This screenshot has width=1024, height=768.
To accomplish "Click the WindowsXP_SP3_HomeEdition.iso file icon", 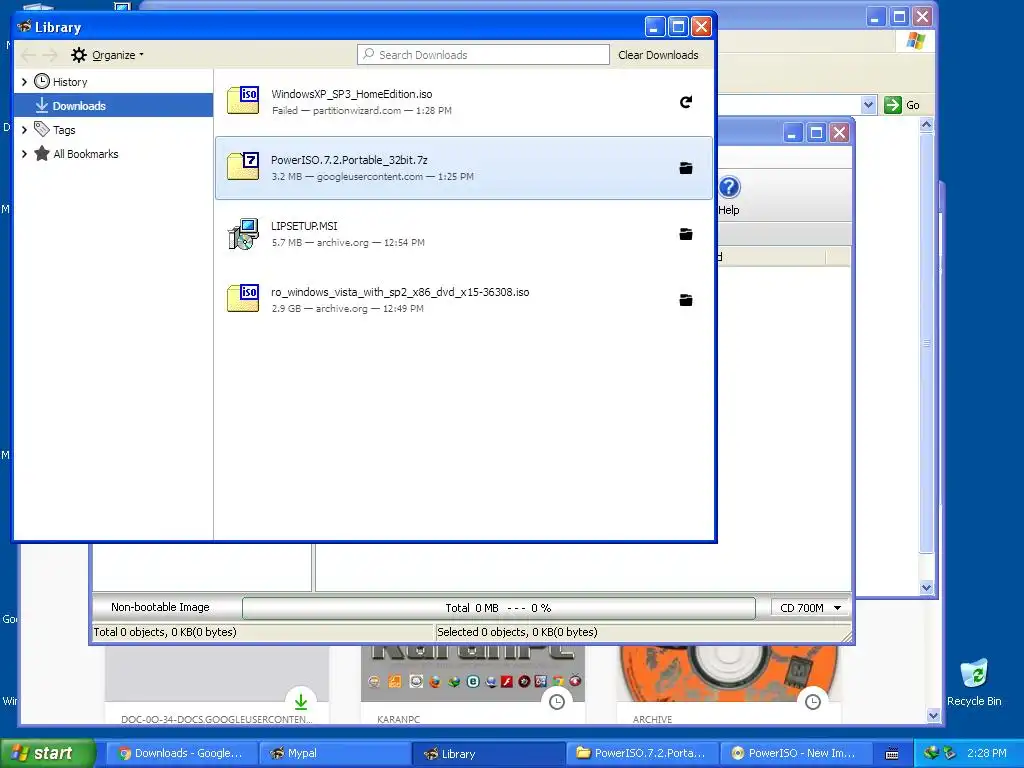I will click(243, 101).
